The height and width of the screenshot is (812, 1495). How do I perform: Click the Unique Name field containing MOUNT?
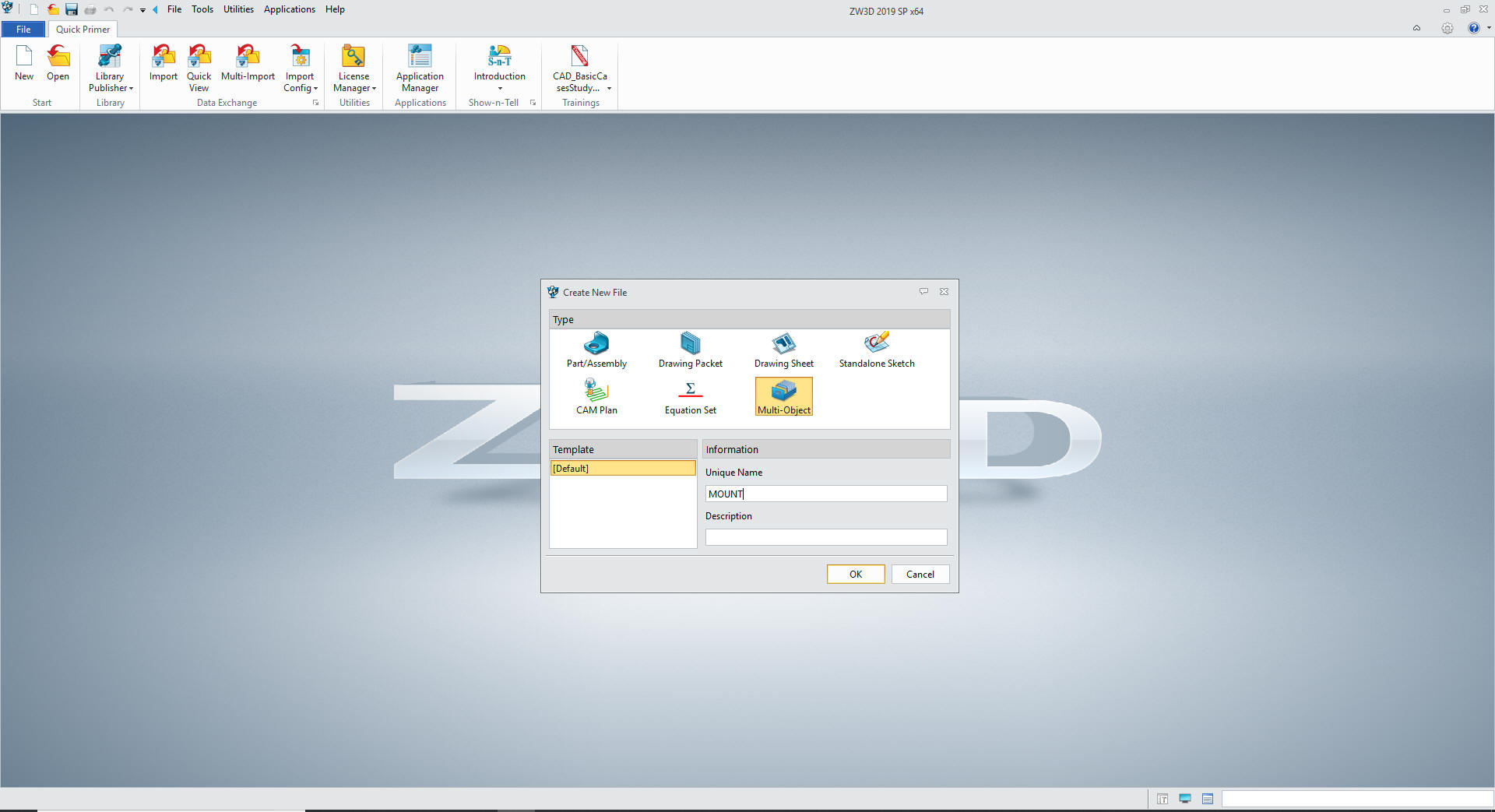point(826,494)
